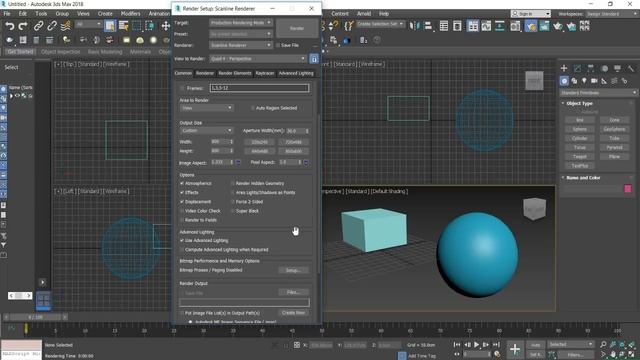The image size is (640, 360).
Task: Open the Modifiers menu
Action: click(x=131, y=13)
